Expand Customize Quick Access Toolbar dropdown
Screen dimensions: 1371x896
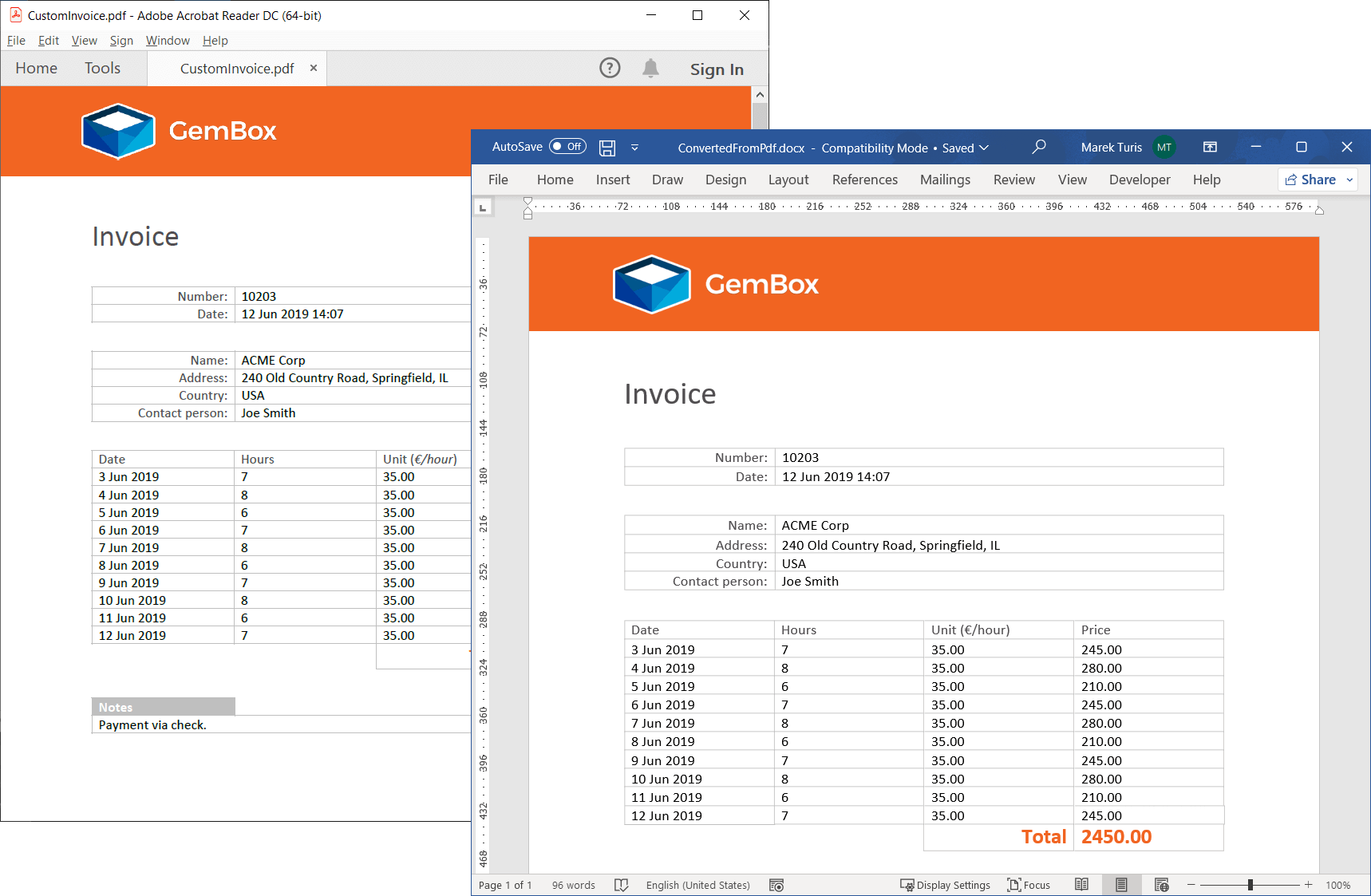634,148
